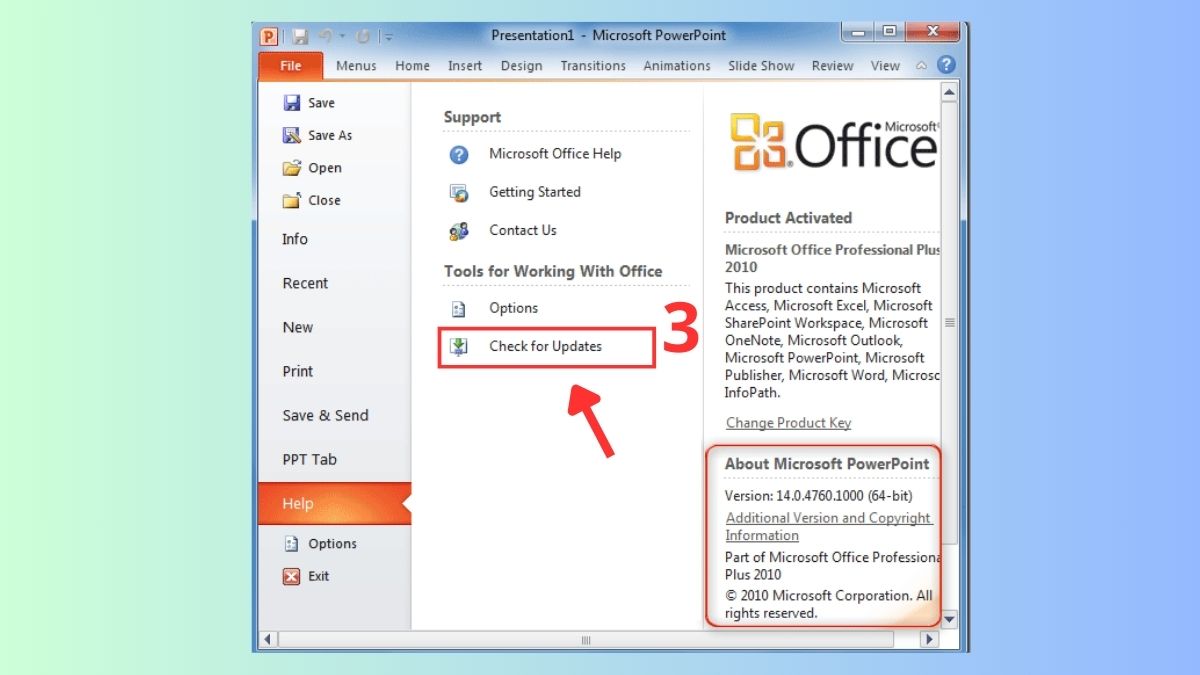Click the Undo icon in Quick Access Toolbar

click(x=325, y=37)
